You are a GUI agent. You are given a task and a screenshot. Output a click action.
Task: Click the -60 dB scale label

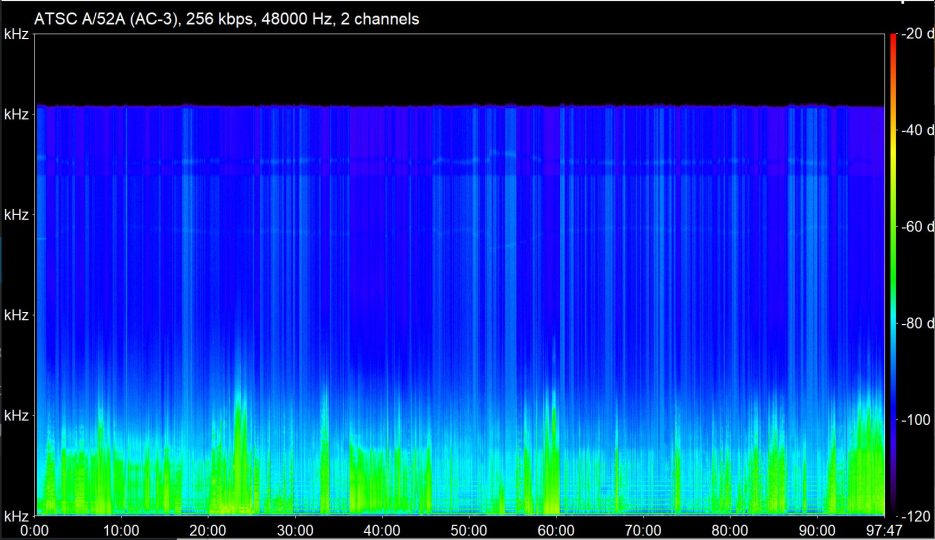[917, 226]
